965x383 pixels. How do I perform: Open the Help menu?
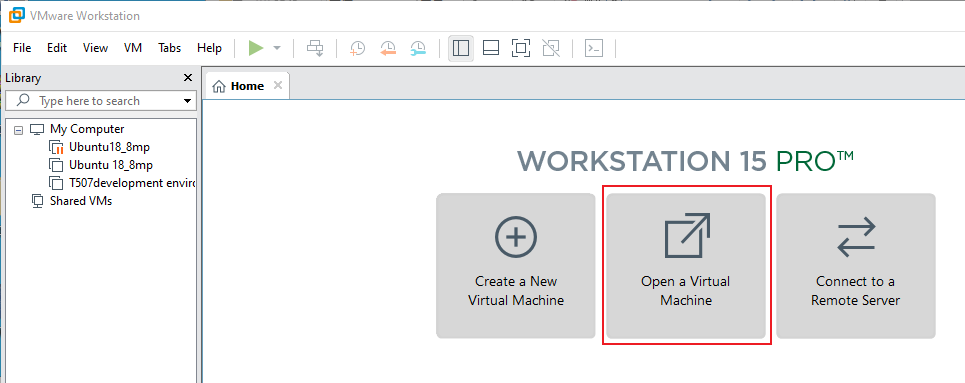209,48
